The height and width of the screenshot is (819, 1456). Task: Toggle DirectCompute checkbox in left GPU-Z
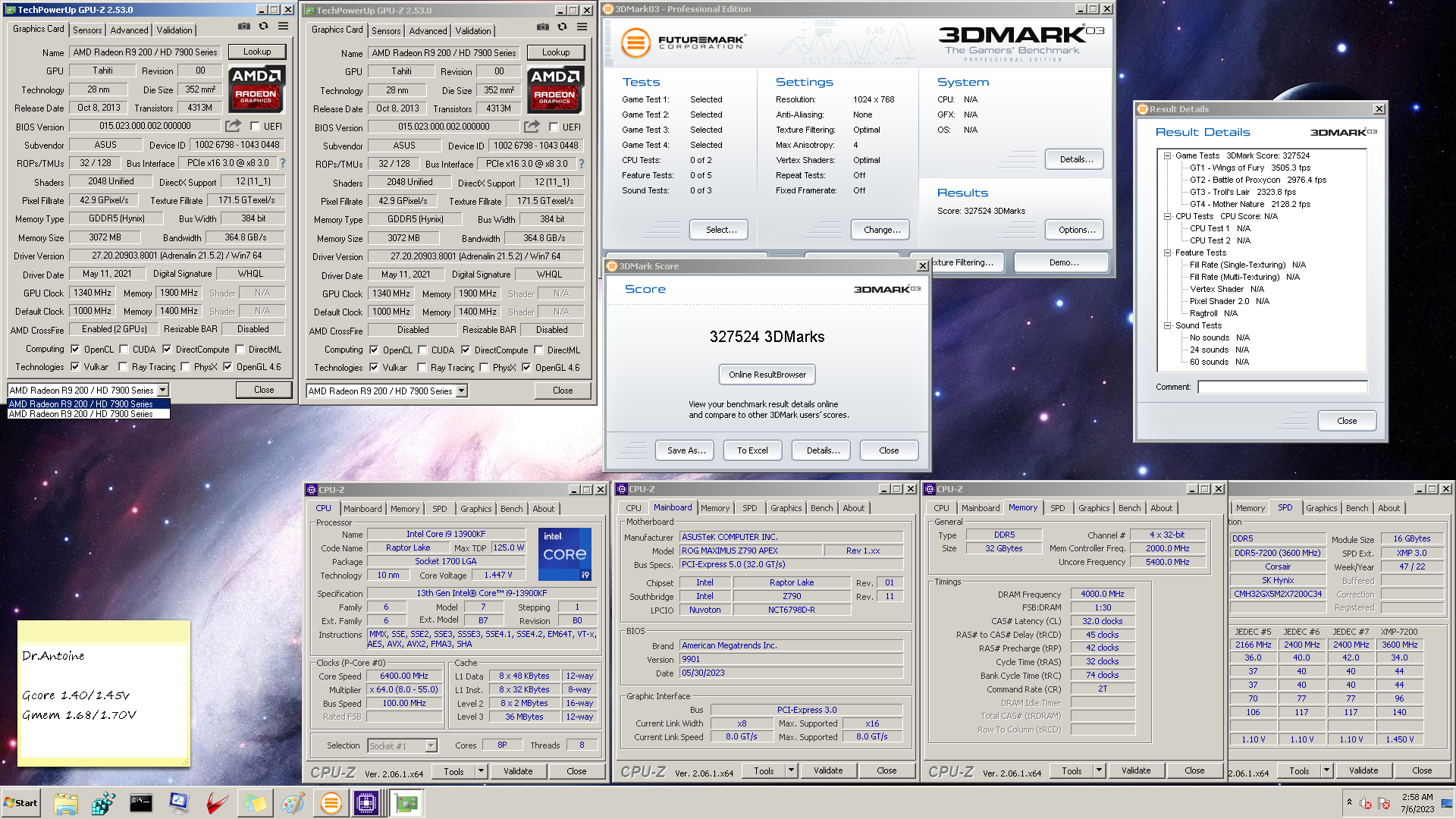click(x=167, y=350)
